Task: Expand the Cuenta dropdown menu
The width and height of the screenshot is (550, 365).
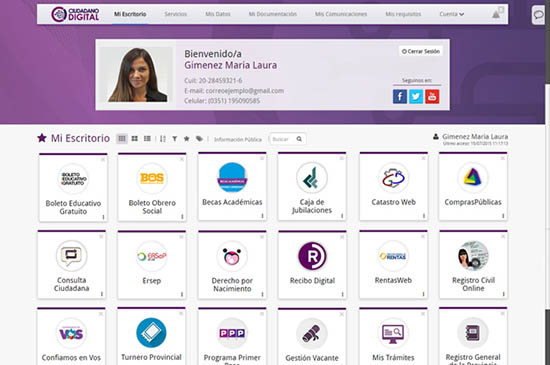Action: tap(451, 14)
